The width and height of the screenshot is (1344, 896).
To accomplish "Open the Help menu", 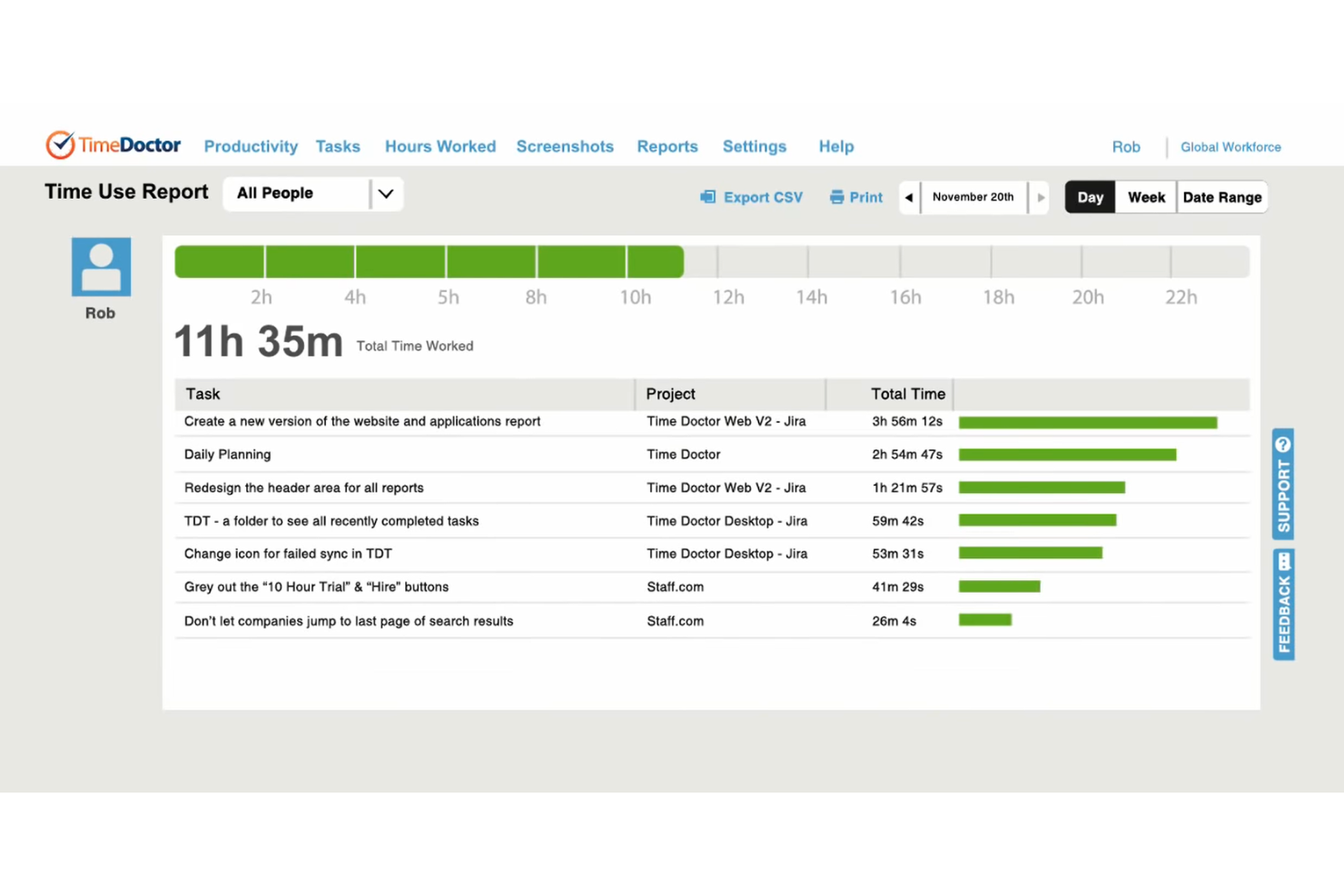I will pyautogui.click(x=836, y=146).
